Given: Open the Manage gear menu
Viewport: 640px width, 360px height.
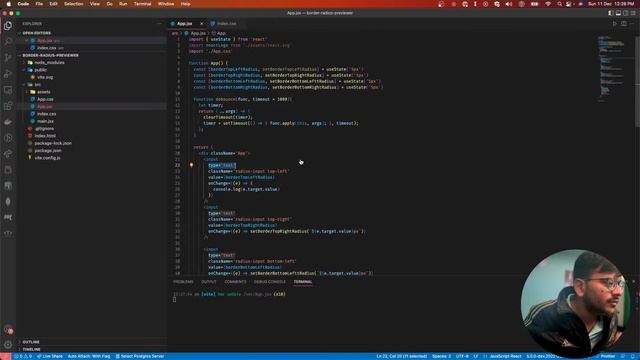Looking at the screenshot, I should [8, 345].
